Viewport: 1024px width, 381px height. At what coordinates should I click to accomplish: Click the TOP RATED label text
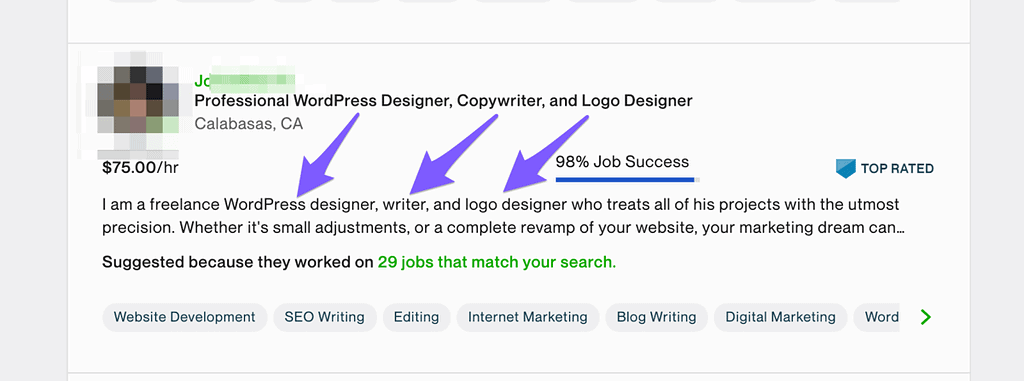897,169
